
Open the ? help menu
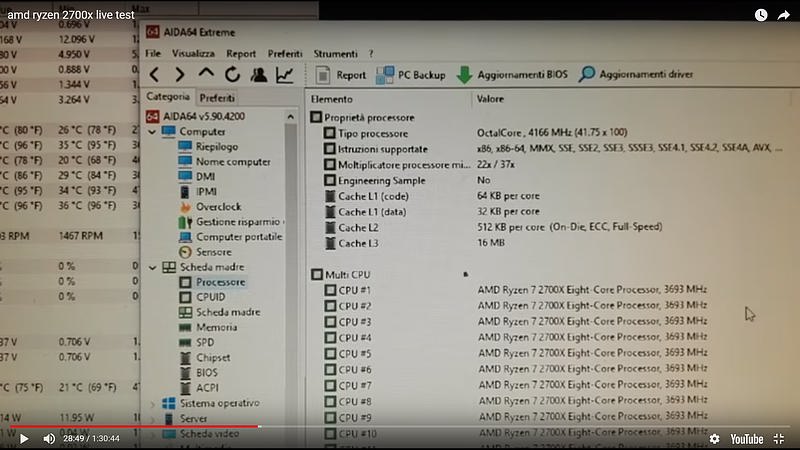[x=371, y=54]
